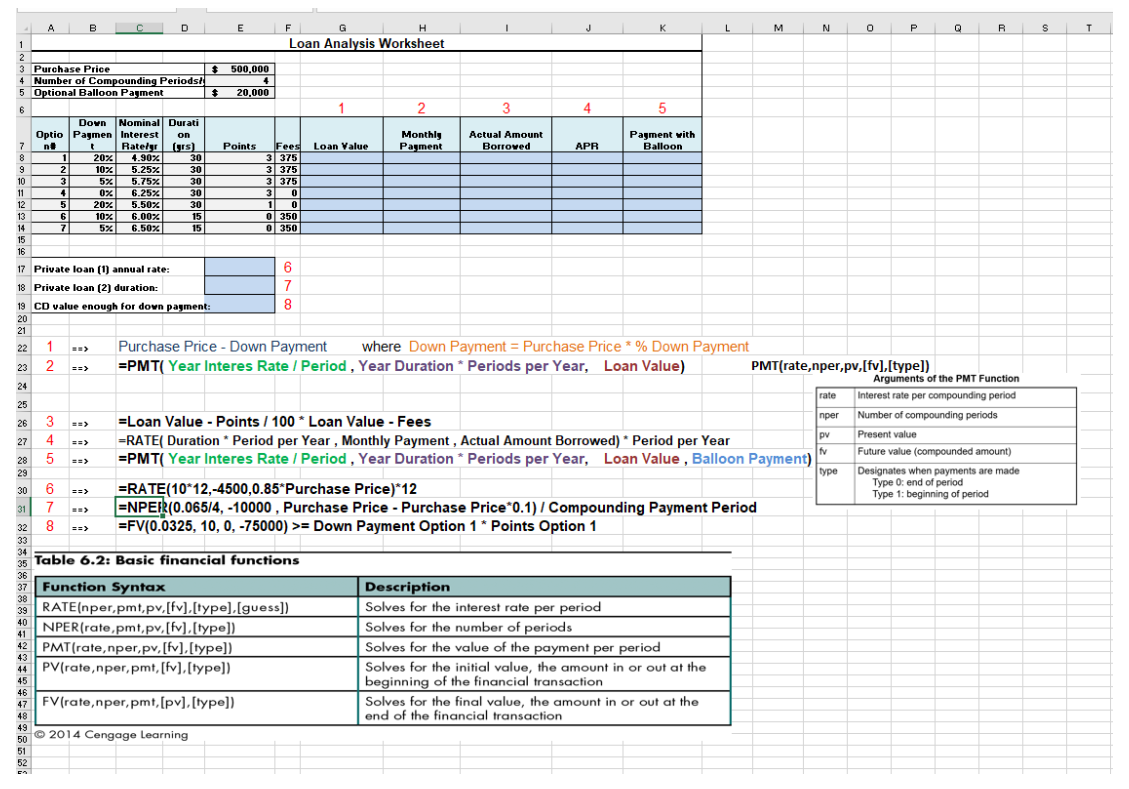Click the APR column header cell

(587, 135)
